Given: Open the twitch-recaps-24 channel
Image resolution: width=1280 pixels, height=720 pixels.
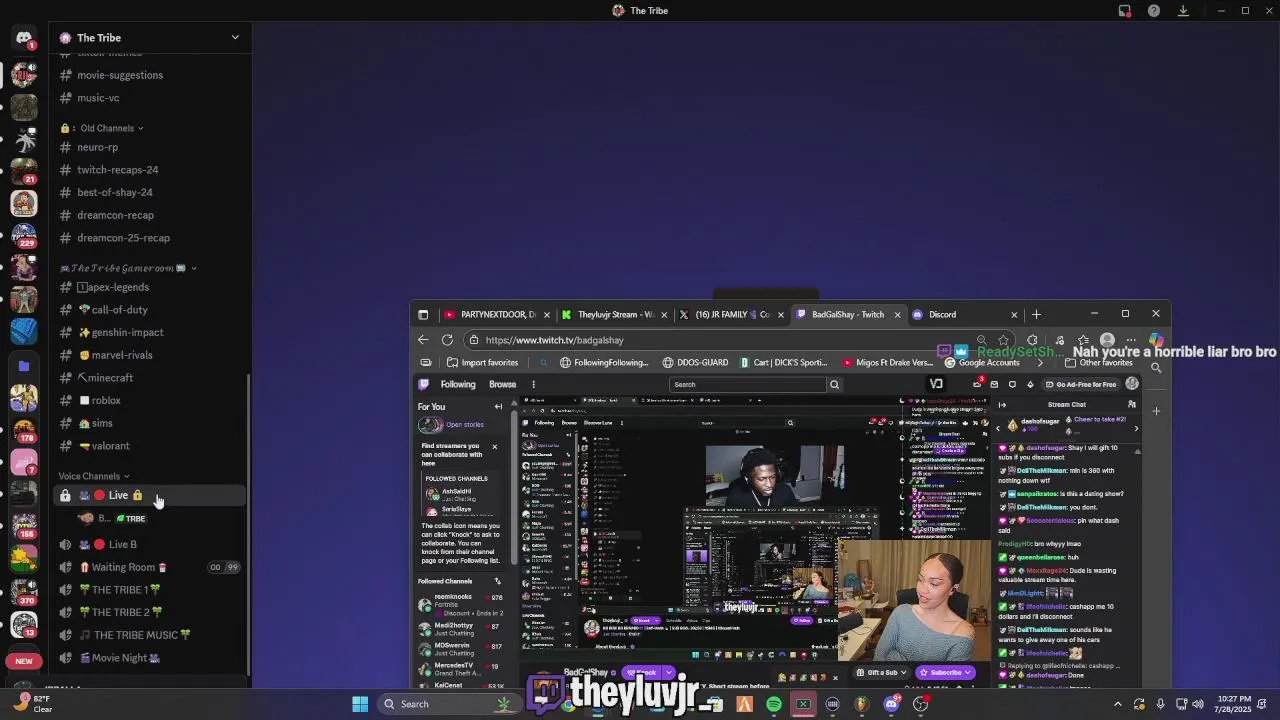Looking at the screenshot, I should click(x=150, y=170).
